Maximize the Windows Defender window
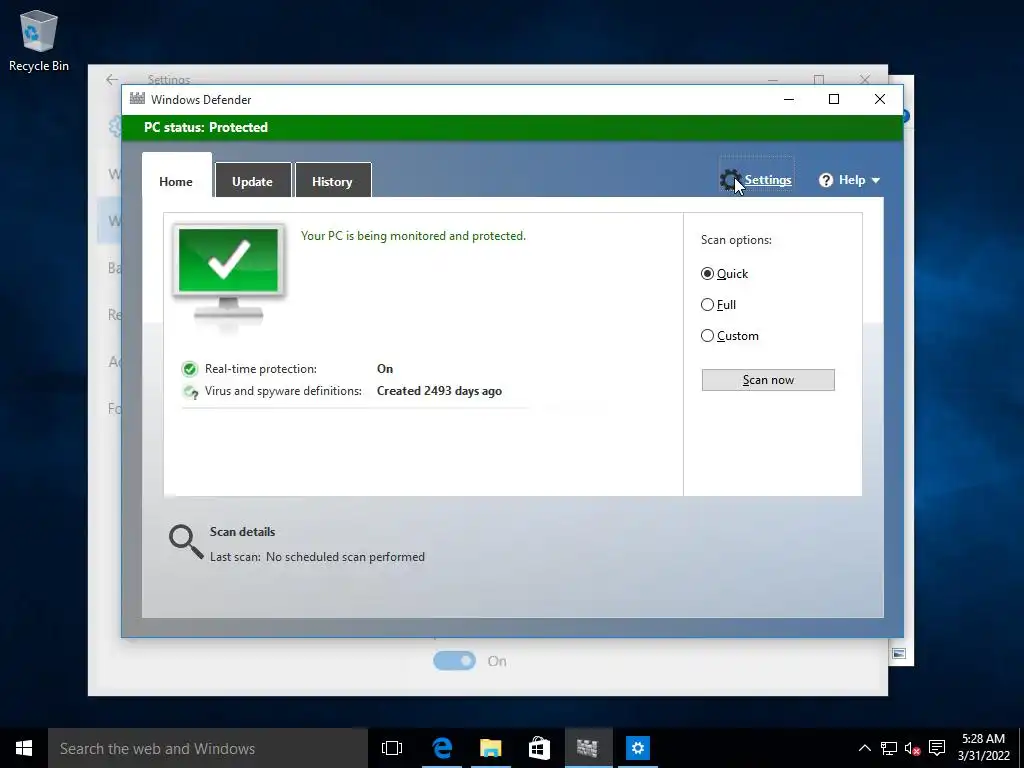 click(834, 99)
